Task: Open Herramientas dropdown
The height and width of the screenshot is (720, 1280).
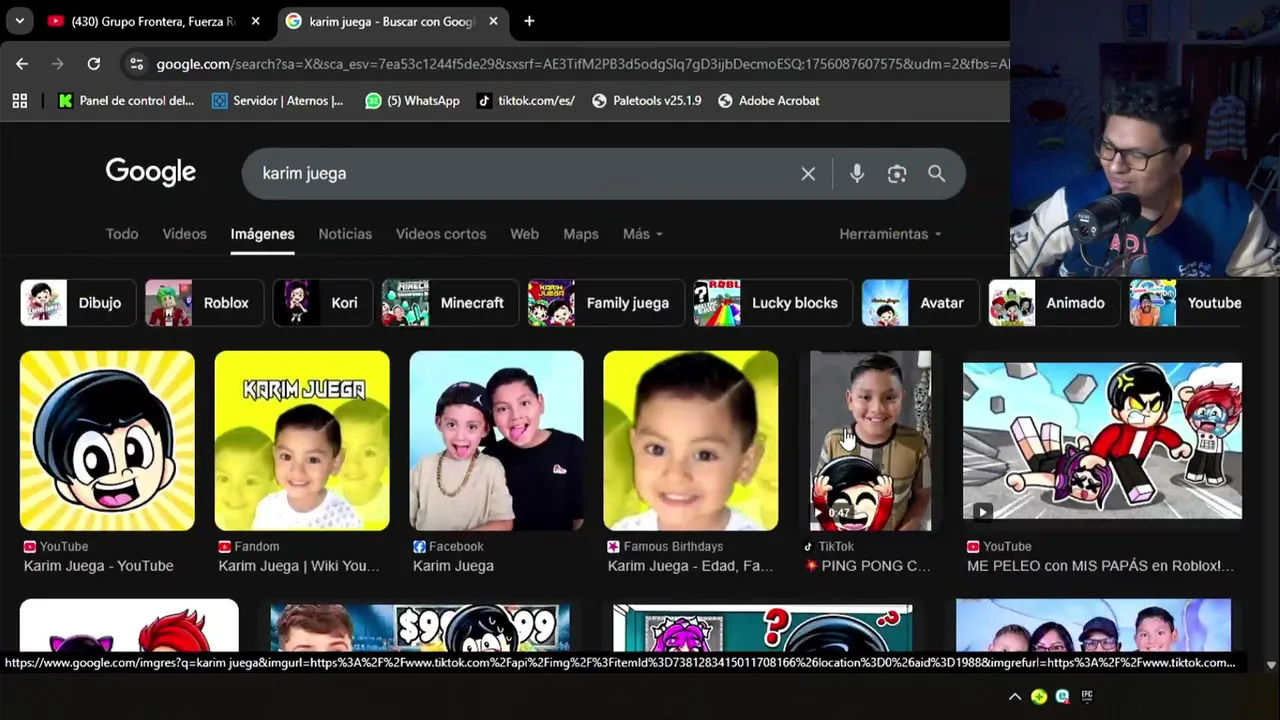Action: [x=890, y=234]
